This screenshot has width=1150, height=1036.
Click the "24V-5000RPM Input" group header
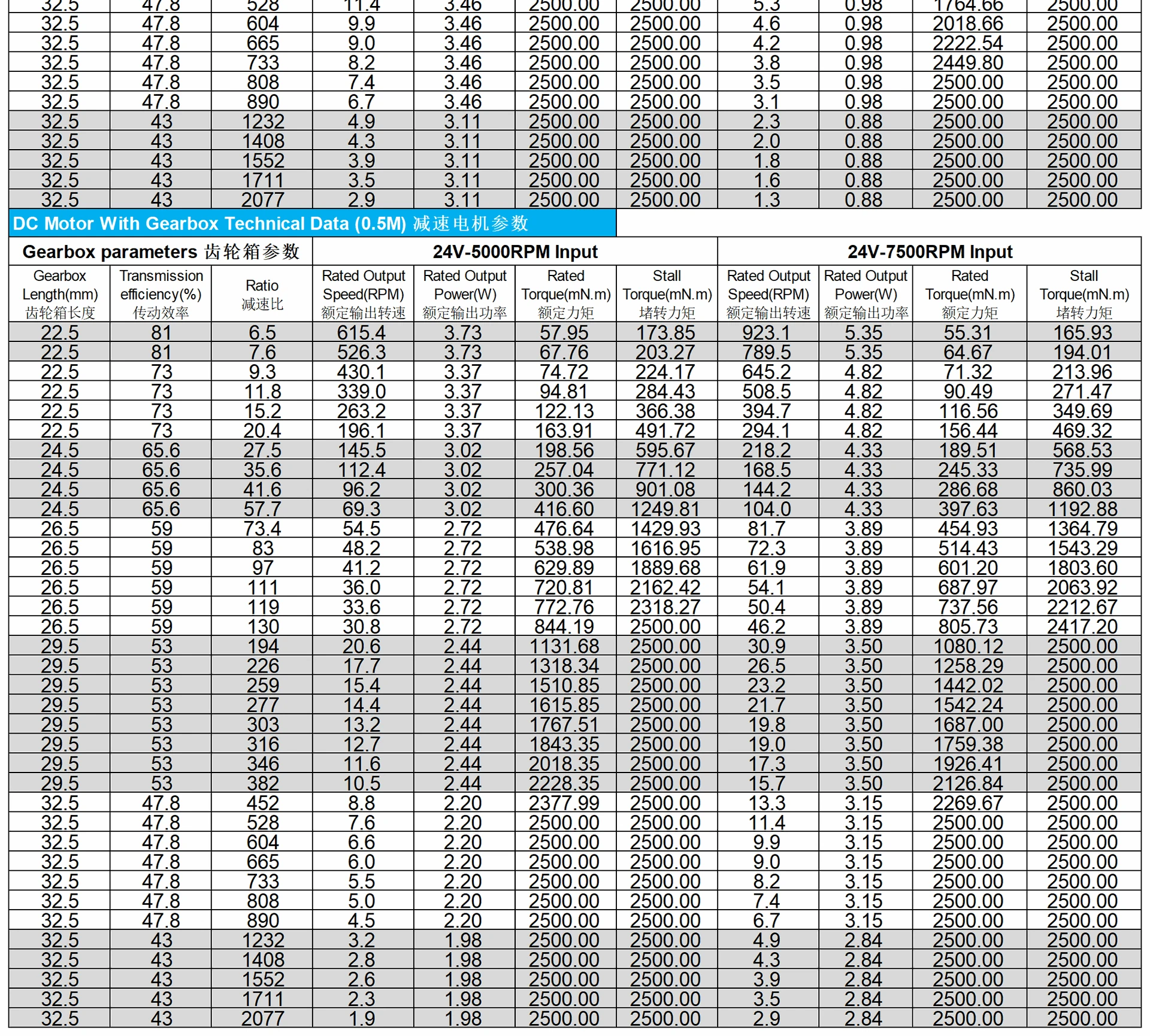point(515,252)
